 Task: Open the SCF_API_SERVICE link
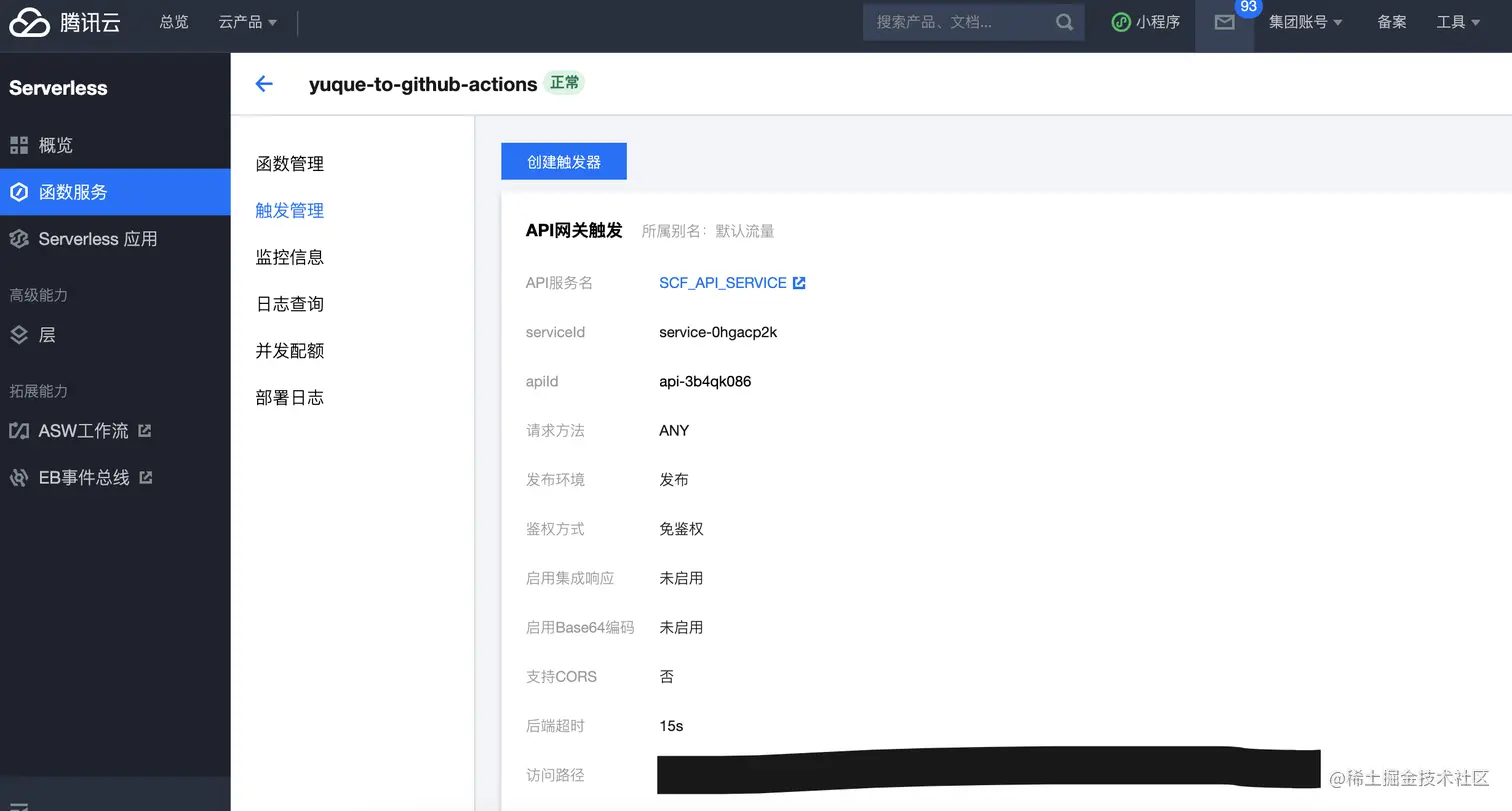pyautogui.click(x=723, y=283)
